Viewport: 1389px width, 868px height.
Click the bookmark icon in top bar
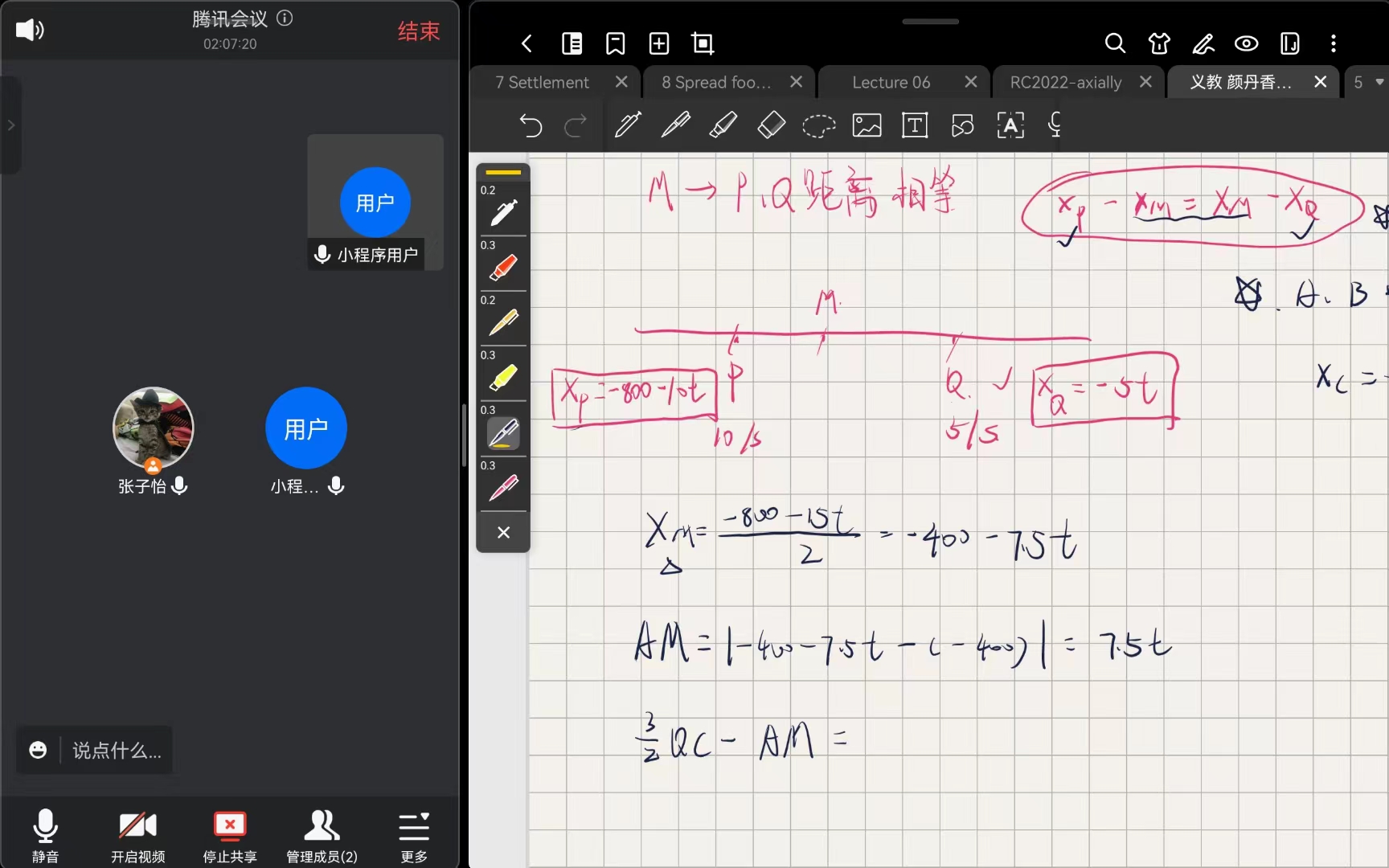[x=616, y=43]
